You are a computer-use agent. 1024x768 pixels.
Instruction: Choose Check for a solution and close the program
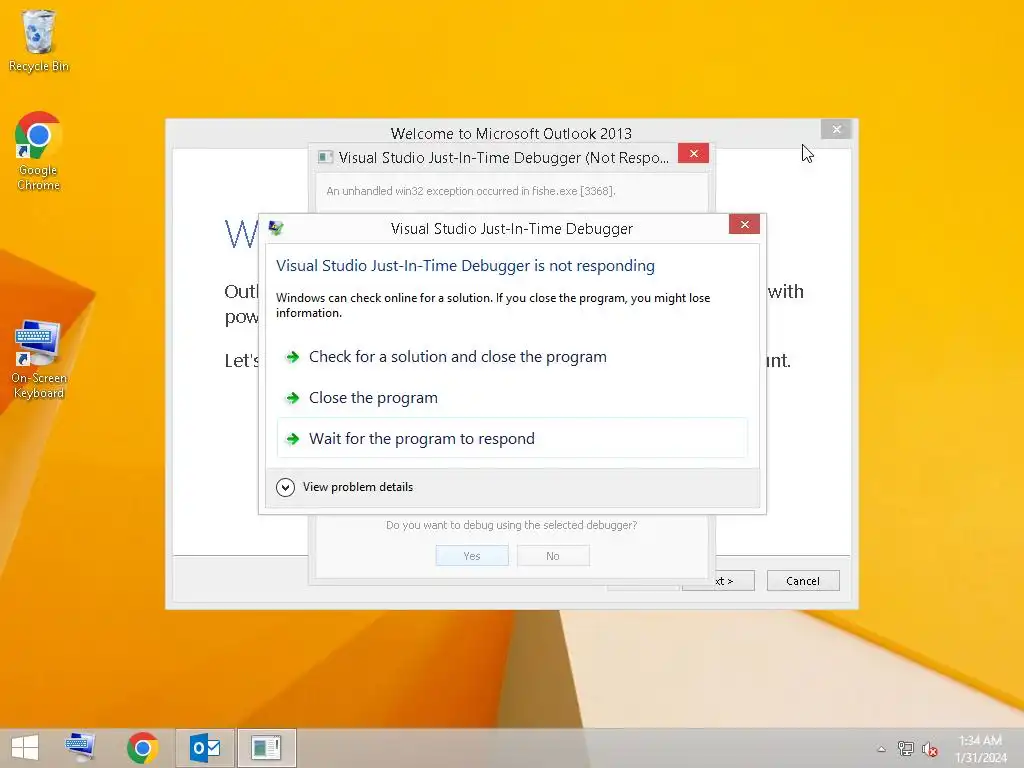coord(512,357)
